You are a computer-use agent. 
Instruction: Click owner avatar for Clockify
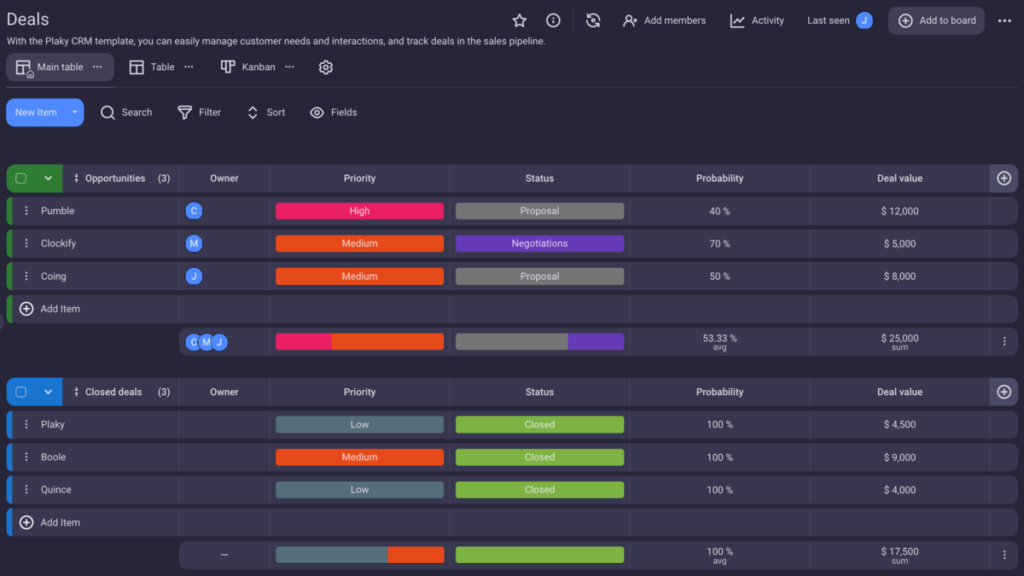[194, 244]
